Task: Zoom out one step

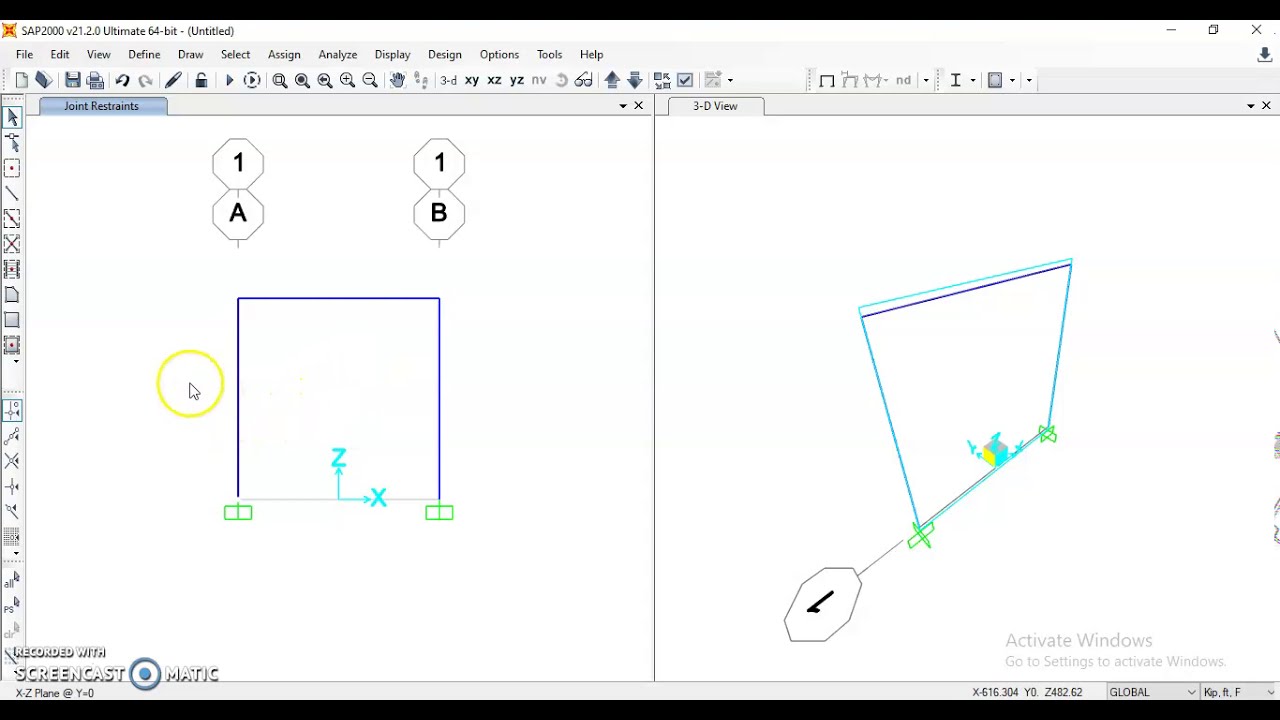Action: tap(370, 80)
